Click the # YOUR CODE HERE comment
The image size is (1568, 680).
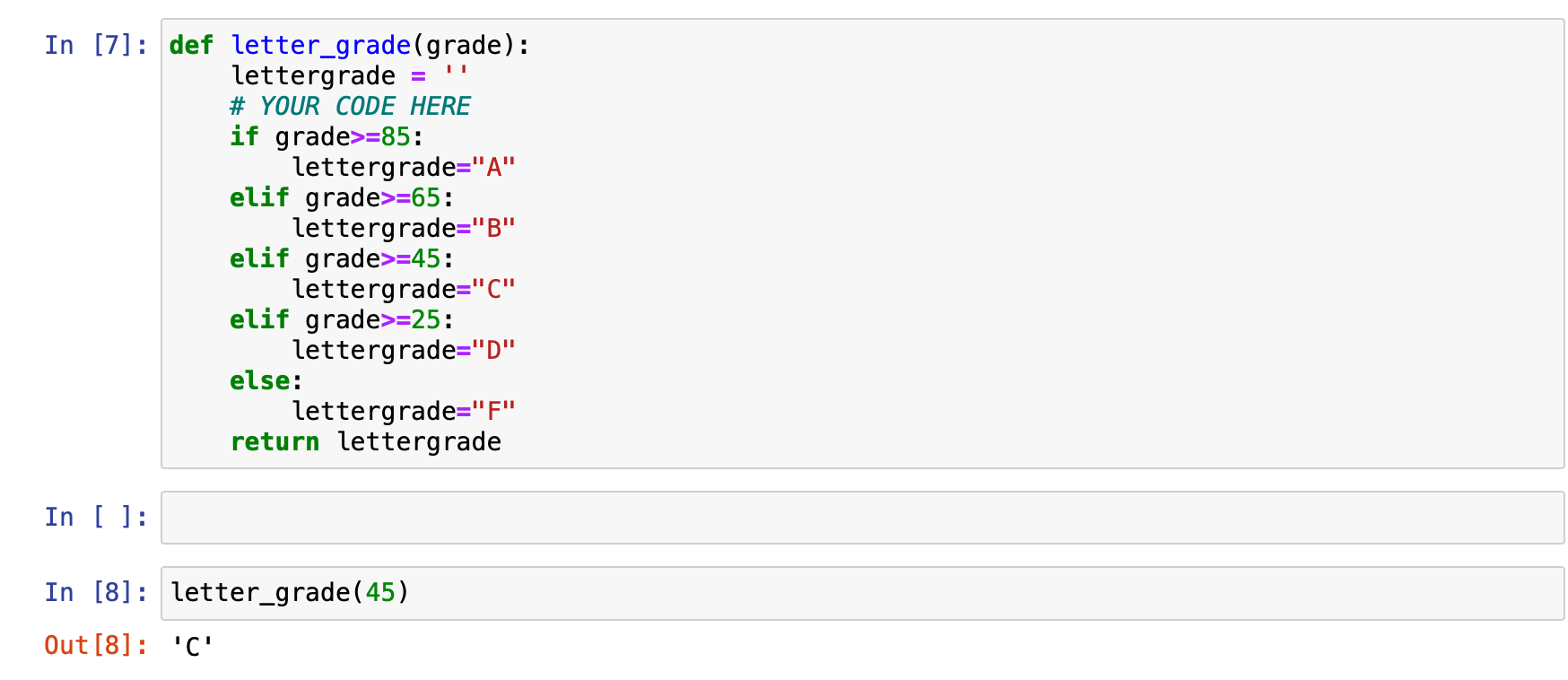350,106
